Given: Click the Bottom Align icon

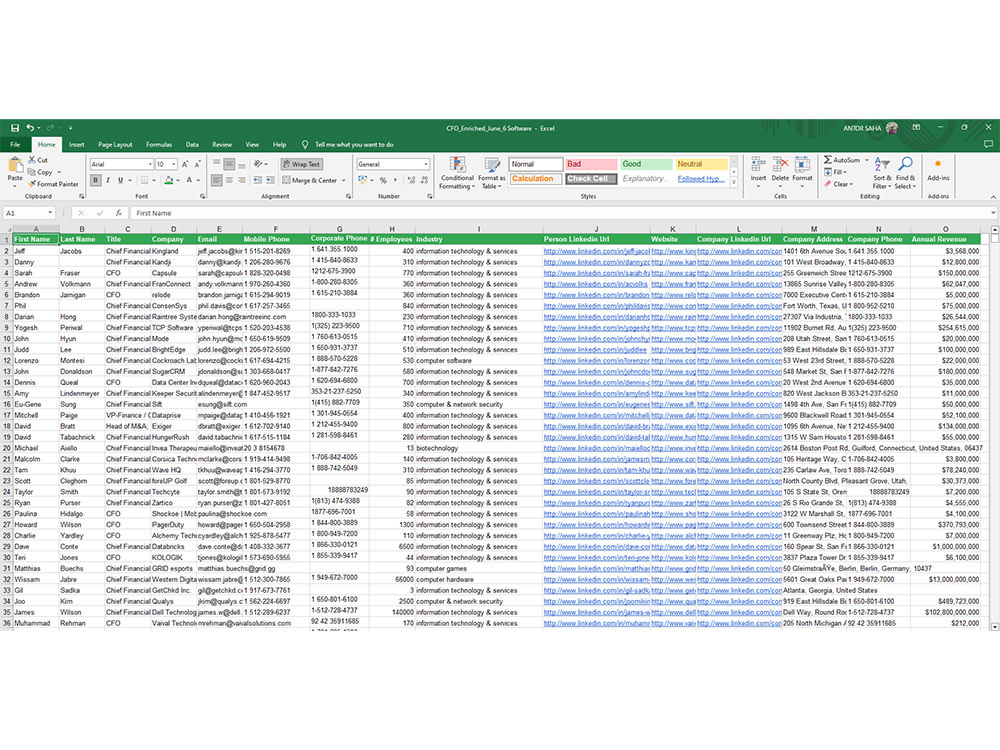Looking at the screenshot, I should click(x=242, y=164).
